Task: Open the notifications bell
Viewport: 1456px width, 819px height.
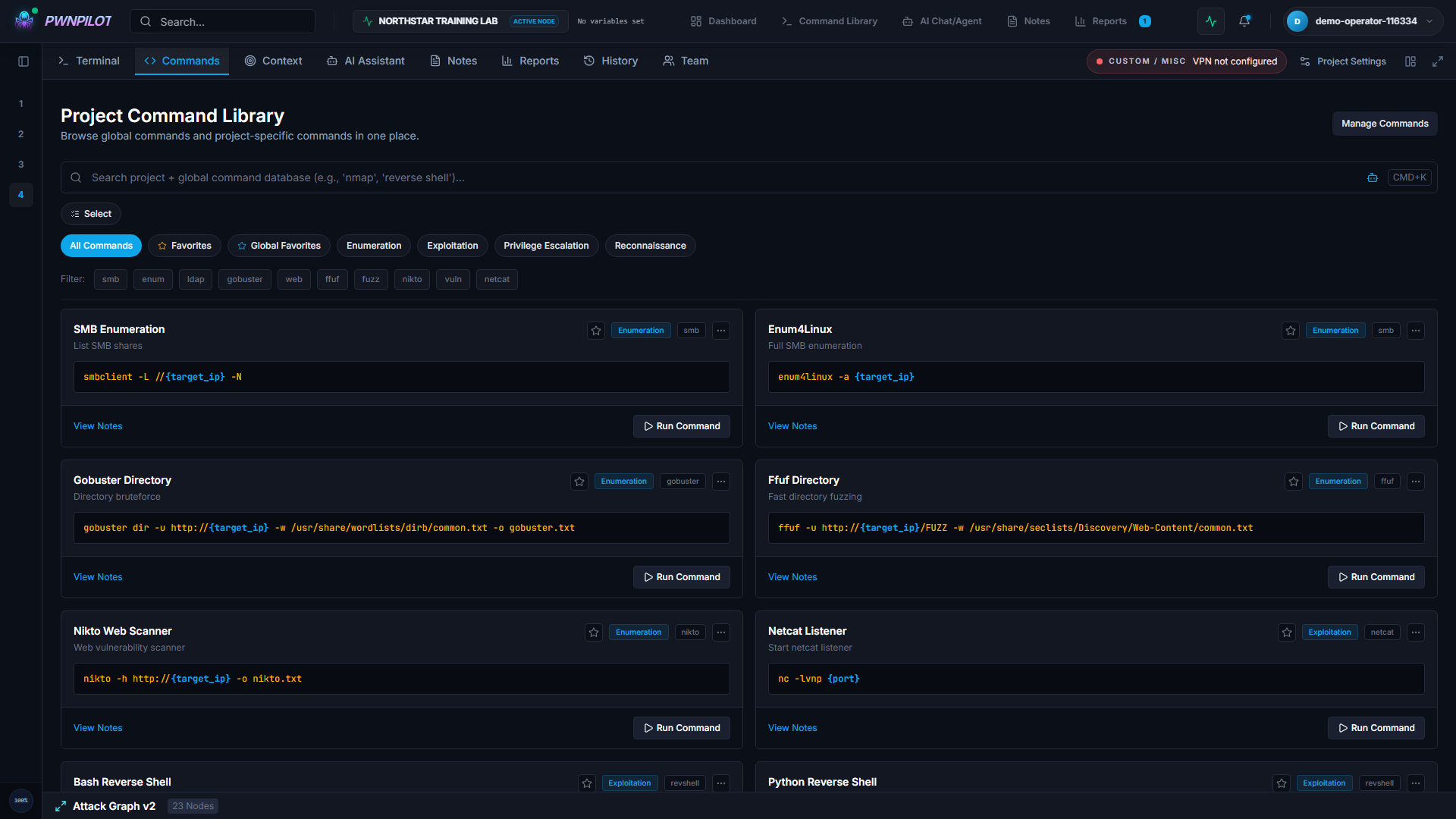Action: (1244, 21)
